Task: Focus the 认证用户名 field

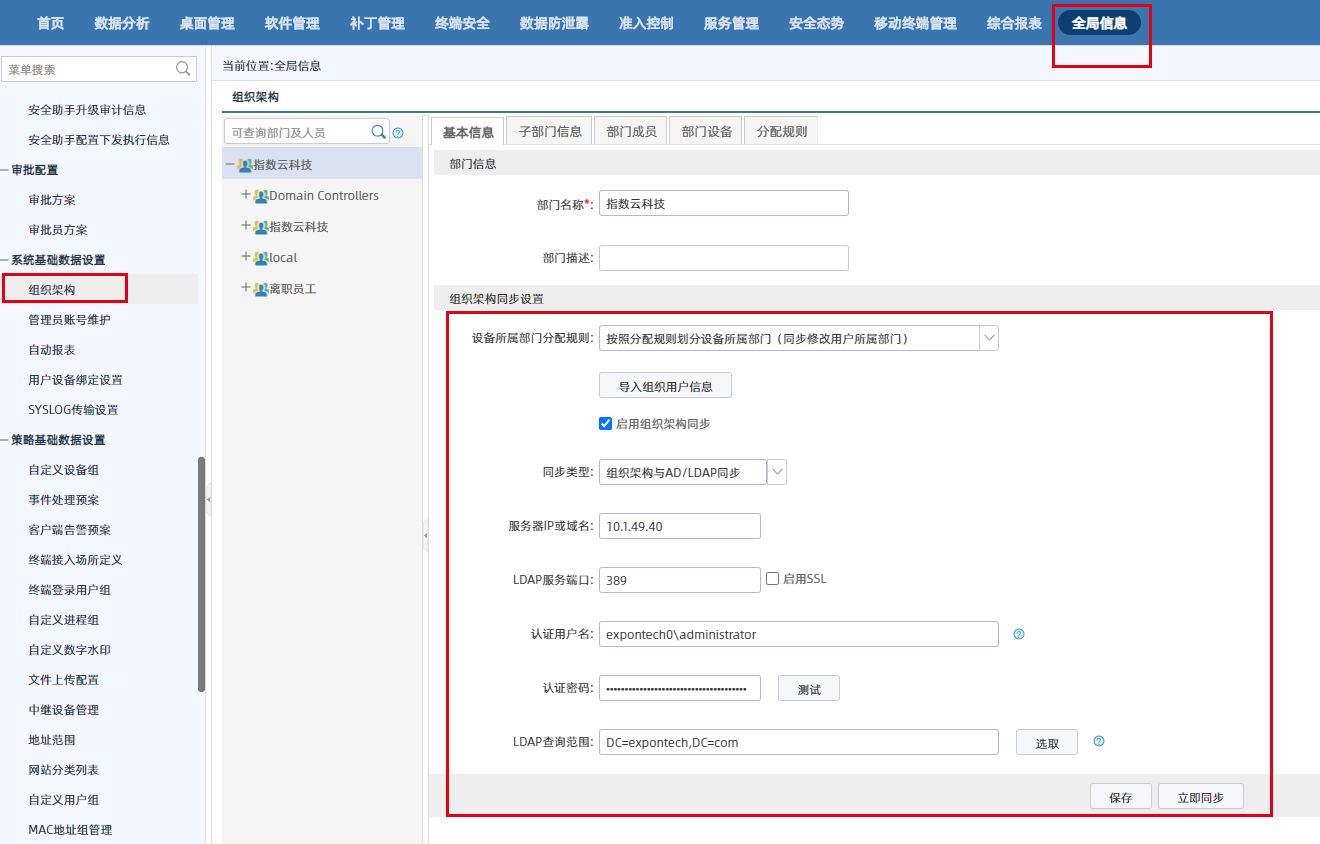Action: [x=799, y=634]
